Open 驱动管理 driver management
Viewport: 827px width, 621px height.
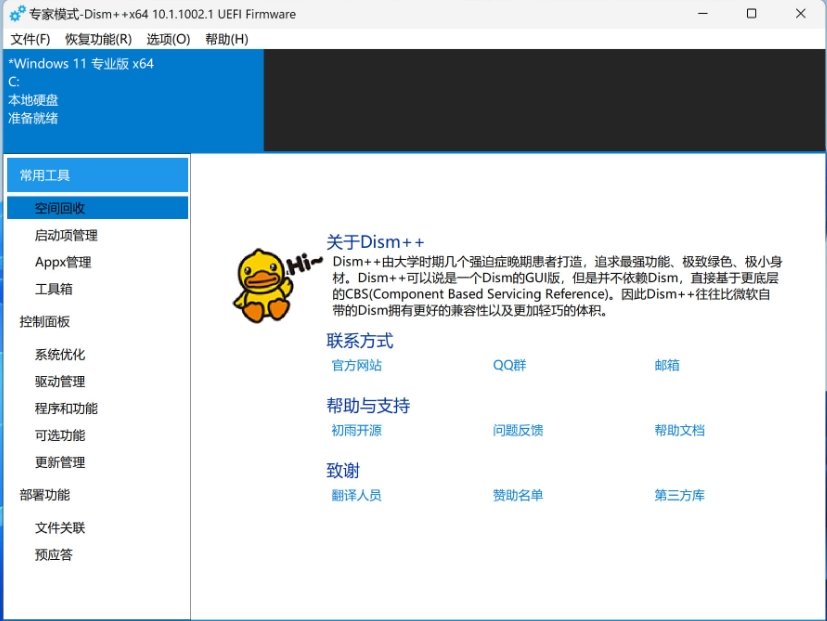[x=58, y=381]
